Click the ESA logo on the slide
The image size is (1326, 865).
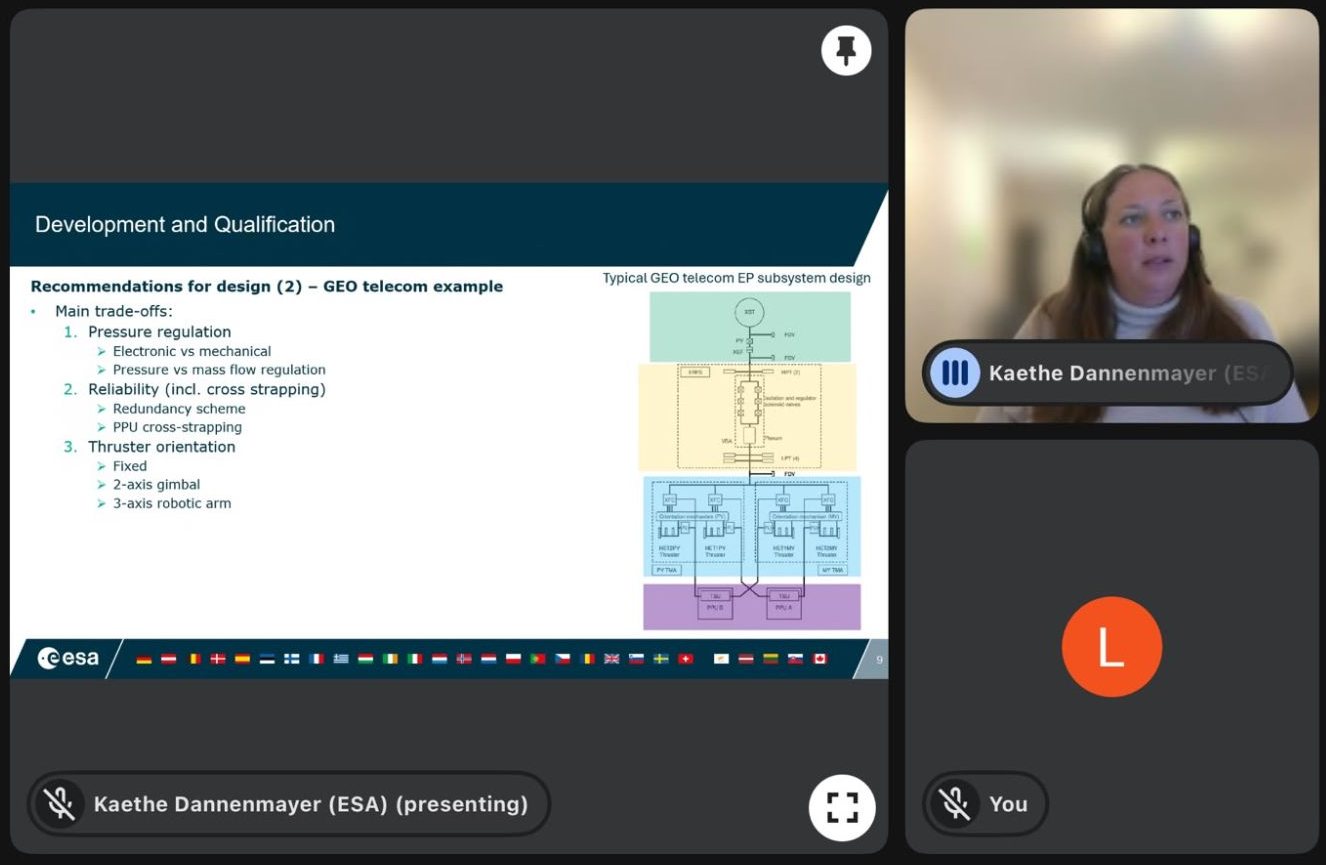pos(68,658)
